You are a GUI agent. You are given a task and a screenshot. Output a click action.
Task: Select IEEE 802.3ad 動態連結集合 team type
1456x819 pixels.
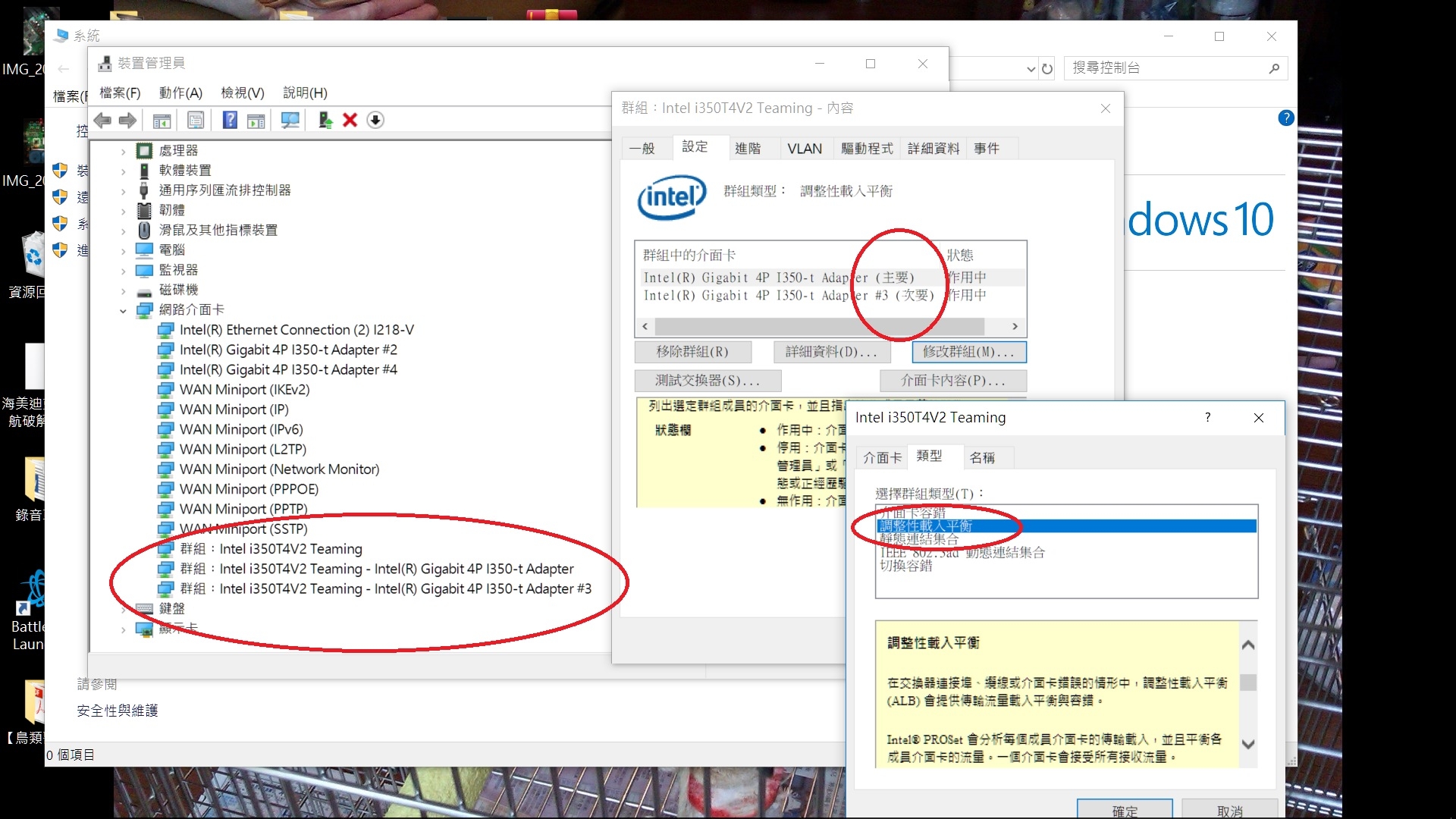click(x=962, y=553)
